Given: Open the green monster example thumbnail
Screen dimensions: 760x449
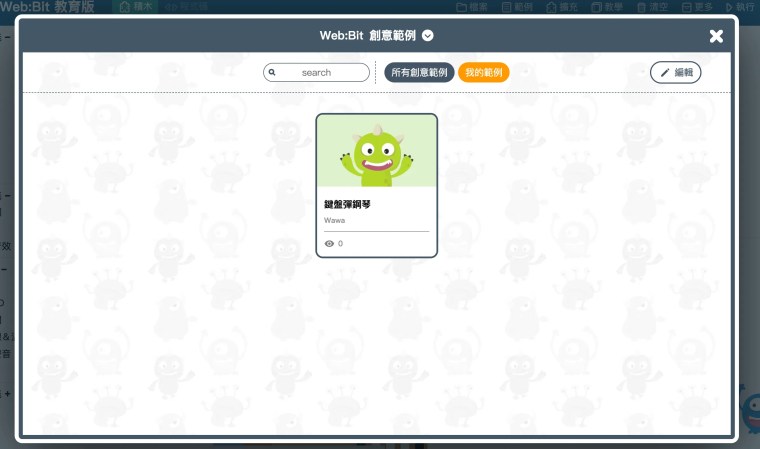Looking at the screenshot, I should tap(377, 151).
